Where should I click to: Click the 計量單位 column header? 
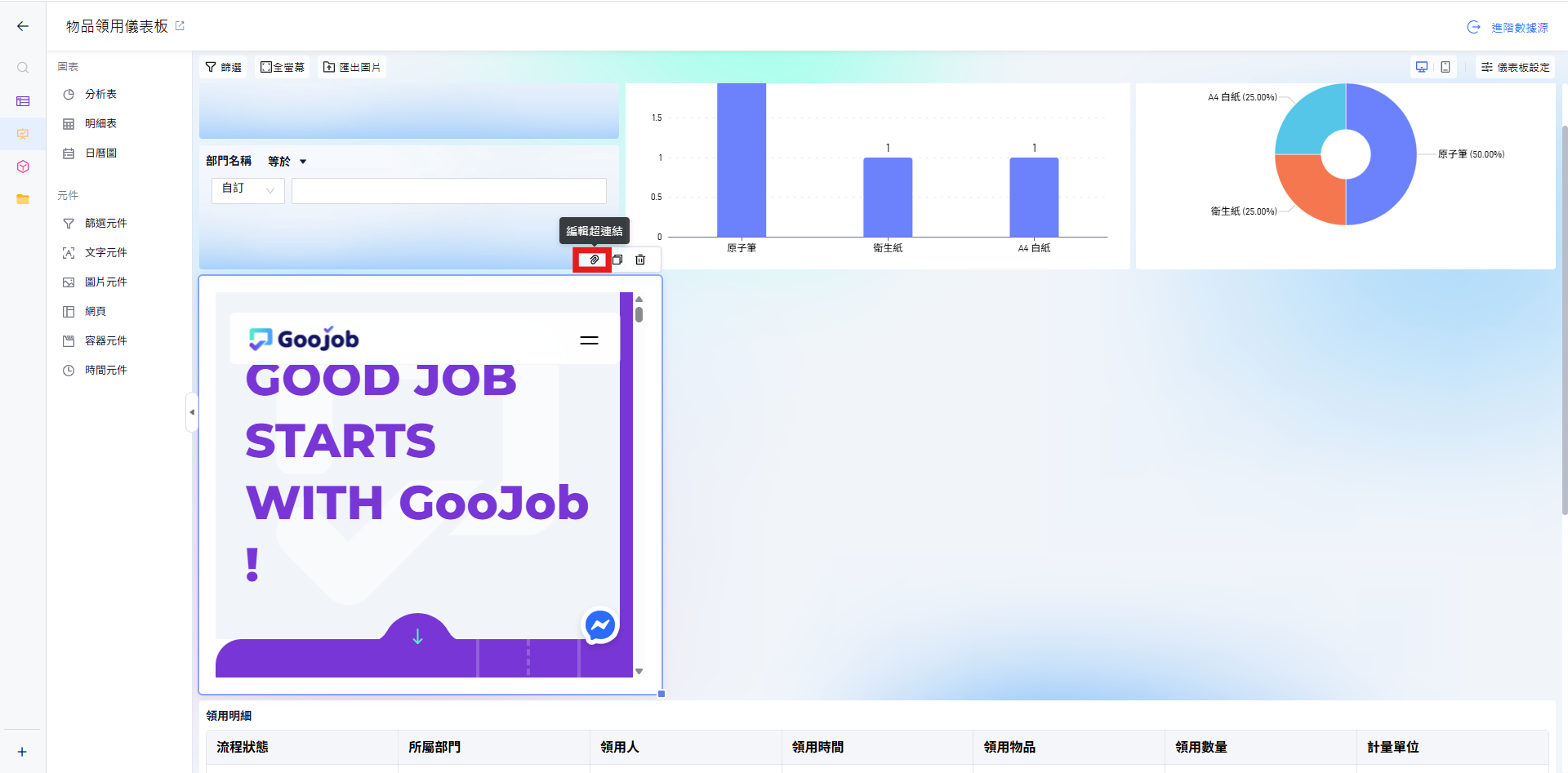pyautogui.click(x=1453, y=747)
